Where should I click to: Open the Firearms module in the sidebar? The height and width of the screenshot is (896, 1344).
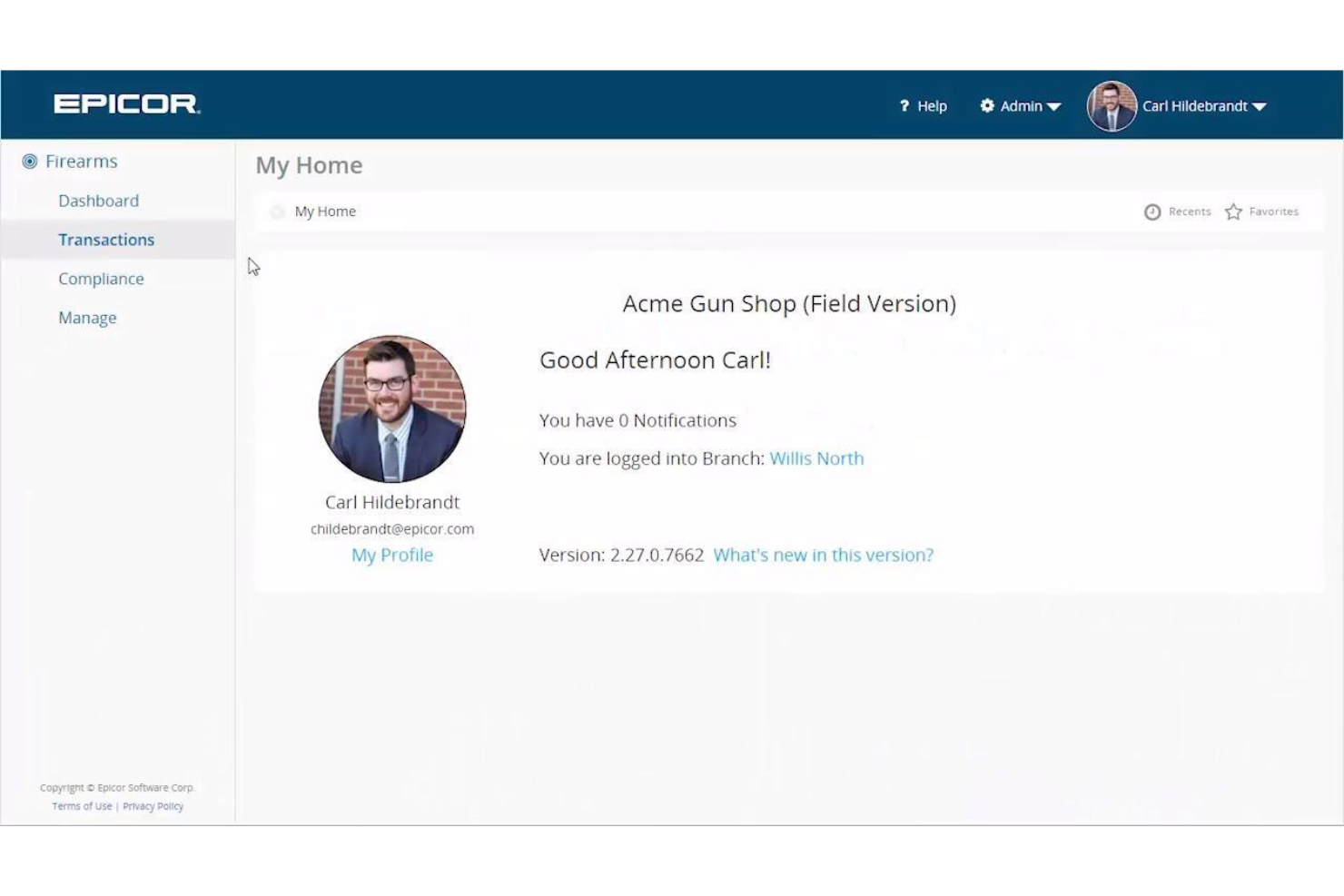pos(82,162)
